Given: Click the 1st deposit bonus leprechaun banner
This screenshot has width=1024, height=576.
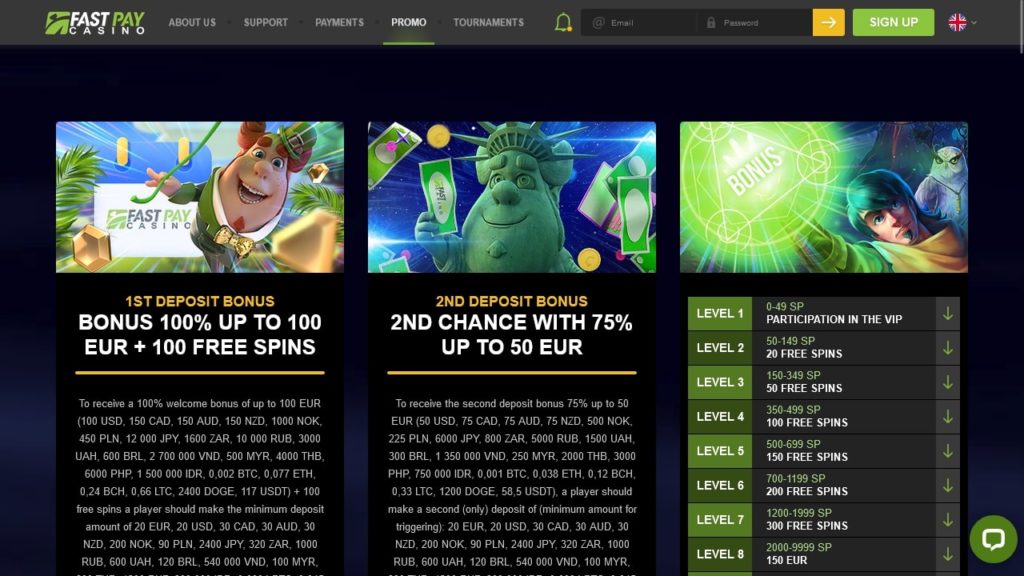Looking at the screenshot, I should 200,197.
